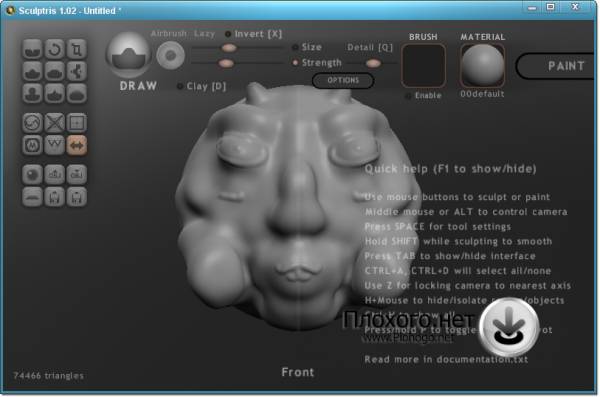This screenshot has width=600, height=397.
Task: Toggle the orange Symmetry button
Action: click(x=77, y=145)
